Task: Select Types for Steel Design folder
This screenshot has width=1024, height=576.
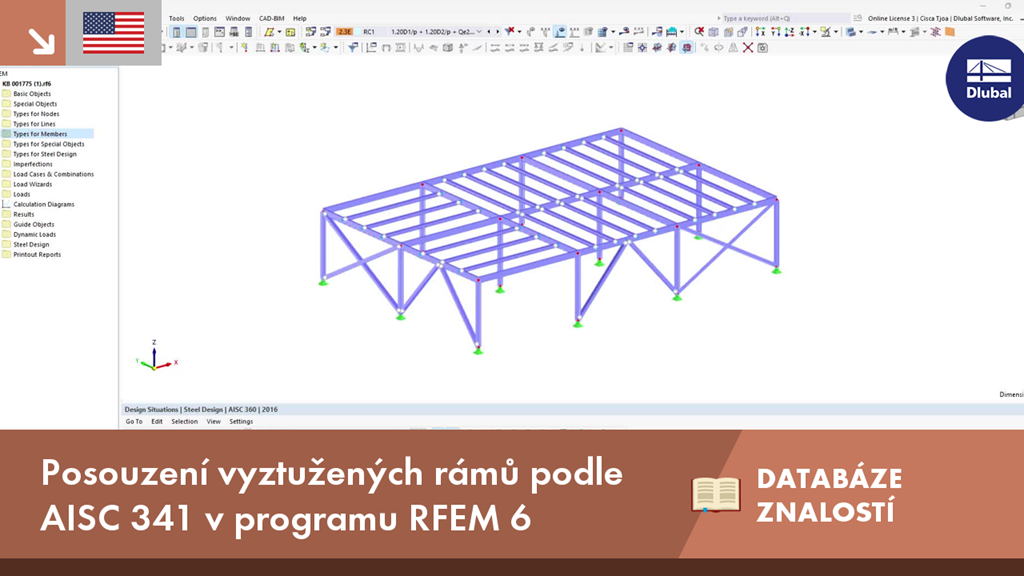Action: [45, 154]
